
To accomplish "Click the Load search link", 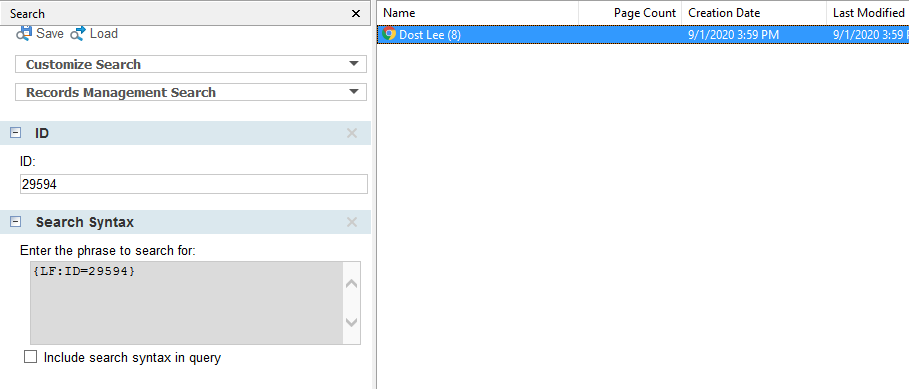I will (x=104, y=34).
